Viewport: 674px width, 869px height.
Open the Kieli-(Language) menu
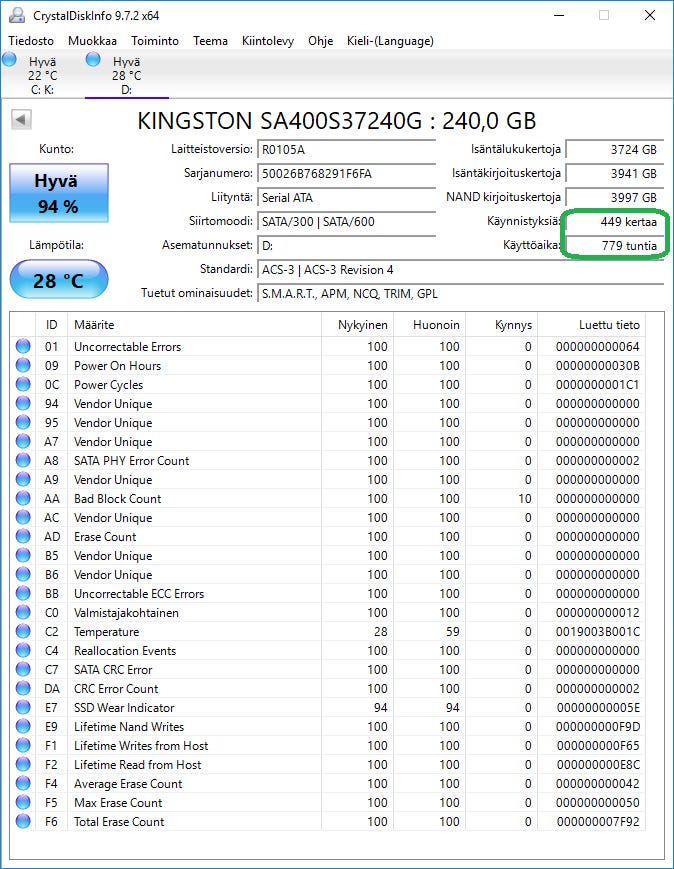(390, 41)
